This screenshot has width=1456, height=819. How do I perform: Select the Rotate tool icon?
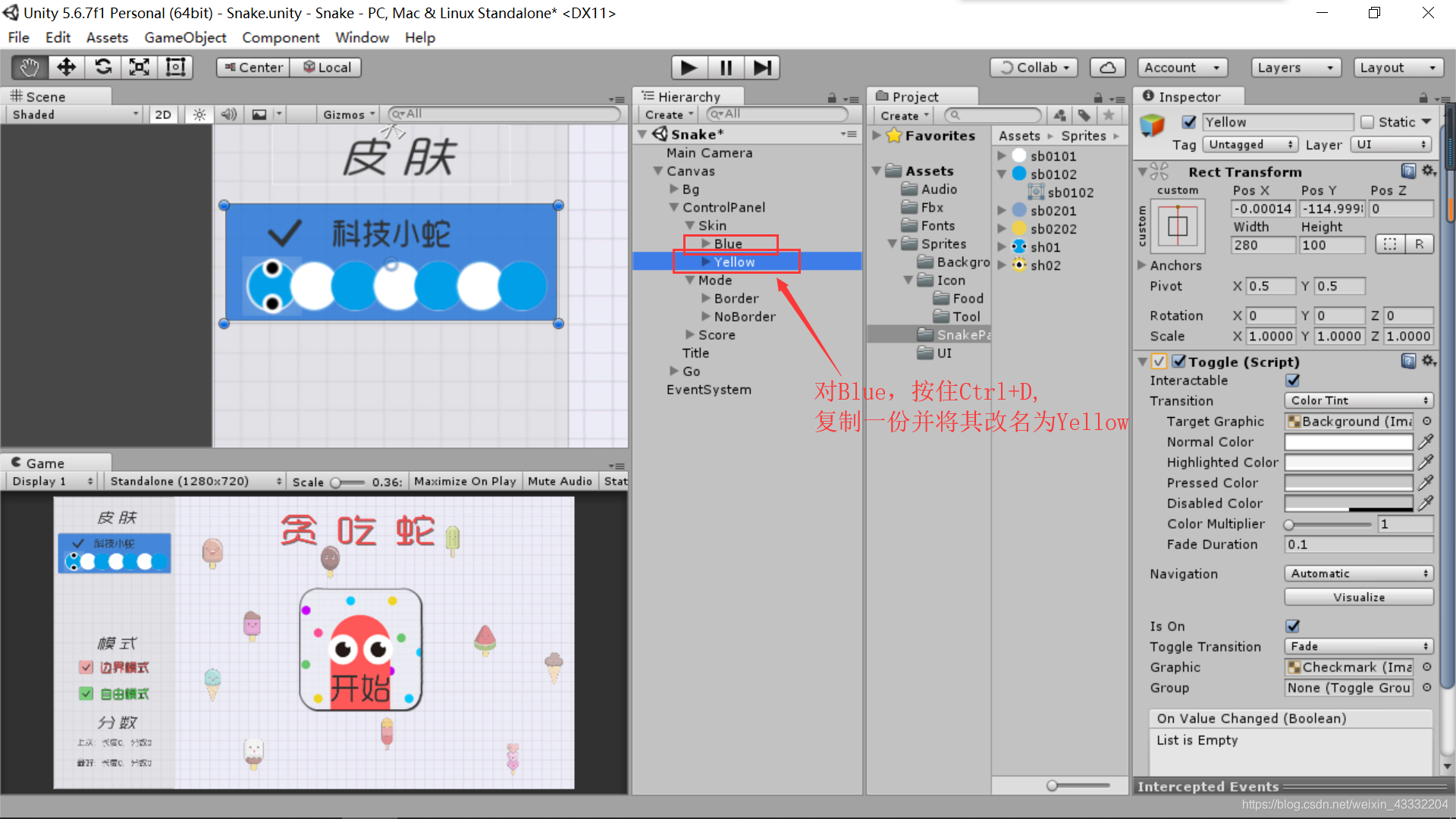click(103, 67)
